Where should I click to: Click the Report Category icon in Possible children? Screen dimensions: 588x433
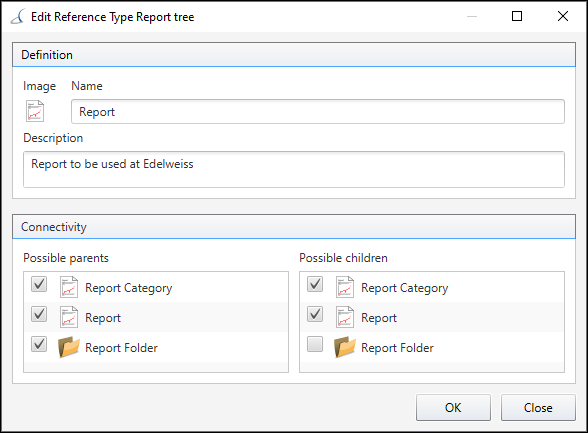(345, 287)
